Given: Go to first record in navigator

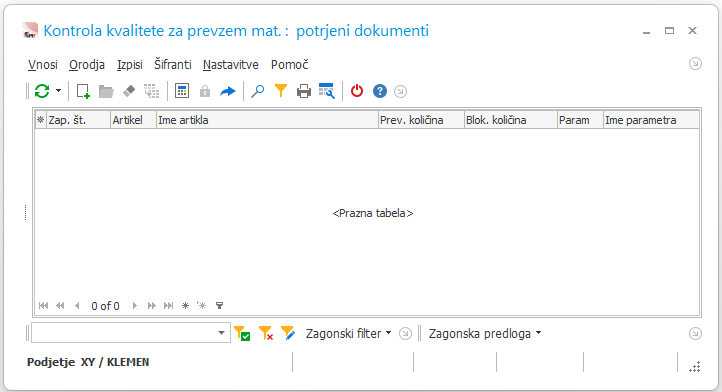Looking at the screenshot, I should pyautogui.click(x=44, y=305).
